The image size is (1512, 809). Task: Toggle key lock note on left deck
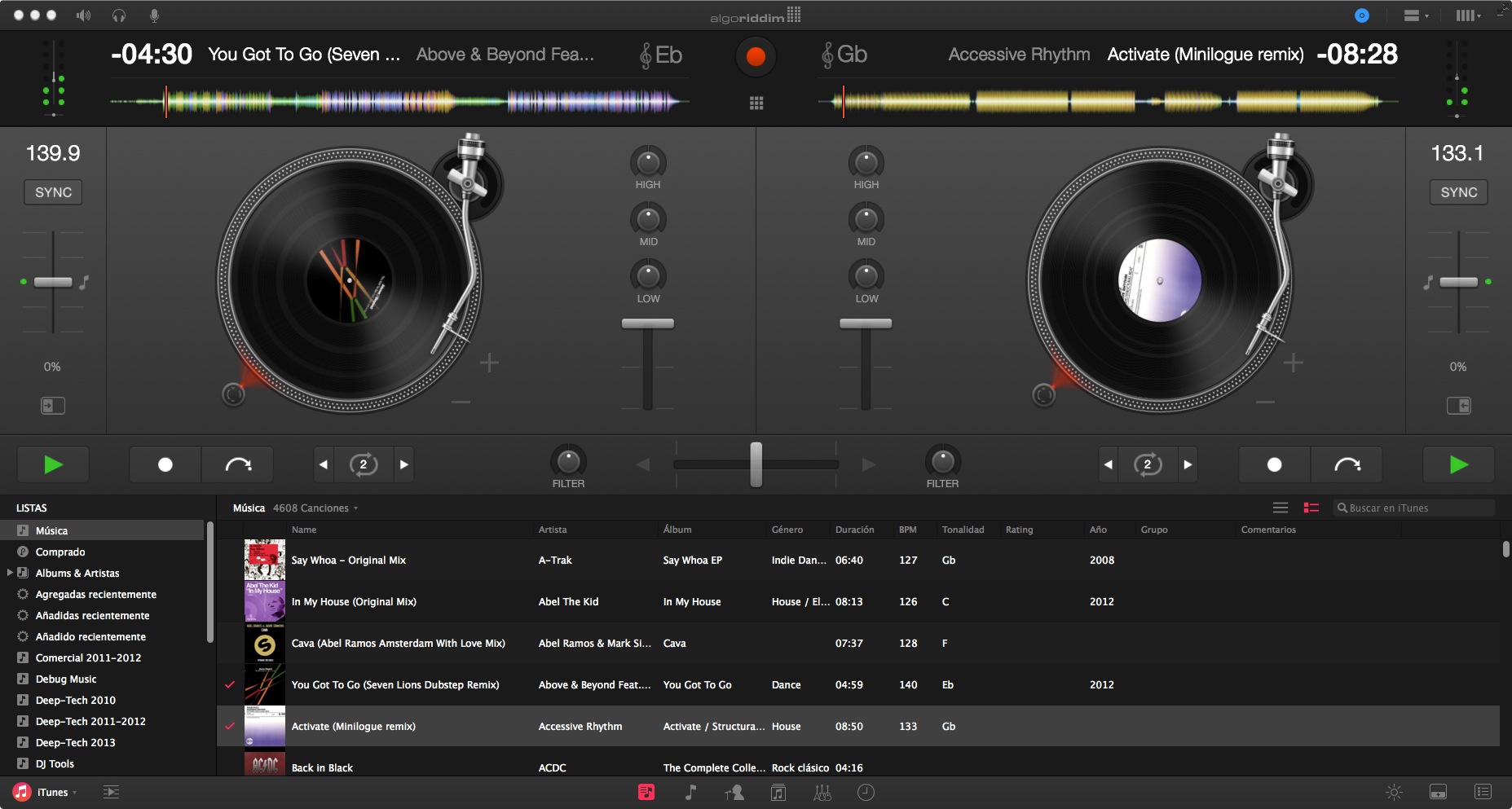[x=84, y=282]
